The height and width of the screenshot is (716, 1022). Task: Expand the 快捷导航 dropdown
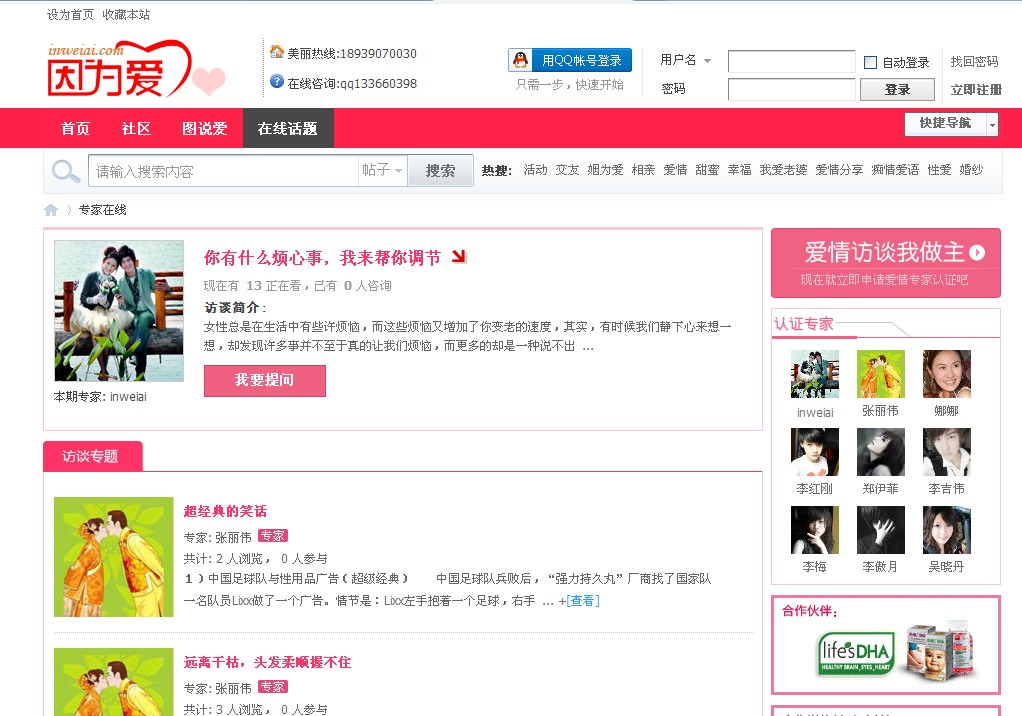pyautogui.click(x=992, y=124)
